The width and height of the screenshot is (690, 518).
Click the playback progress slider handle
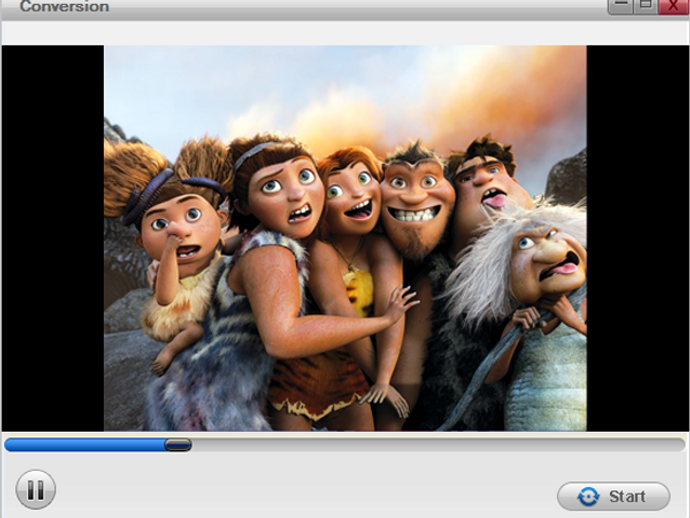click(178, 445)
